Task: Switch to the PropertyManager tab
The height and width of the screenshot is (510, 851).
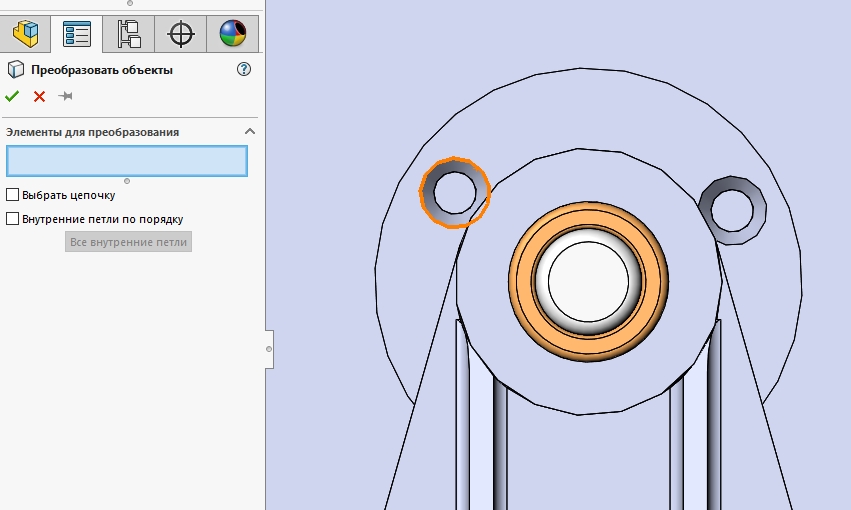Action: (76, 34)
